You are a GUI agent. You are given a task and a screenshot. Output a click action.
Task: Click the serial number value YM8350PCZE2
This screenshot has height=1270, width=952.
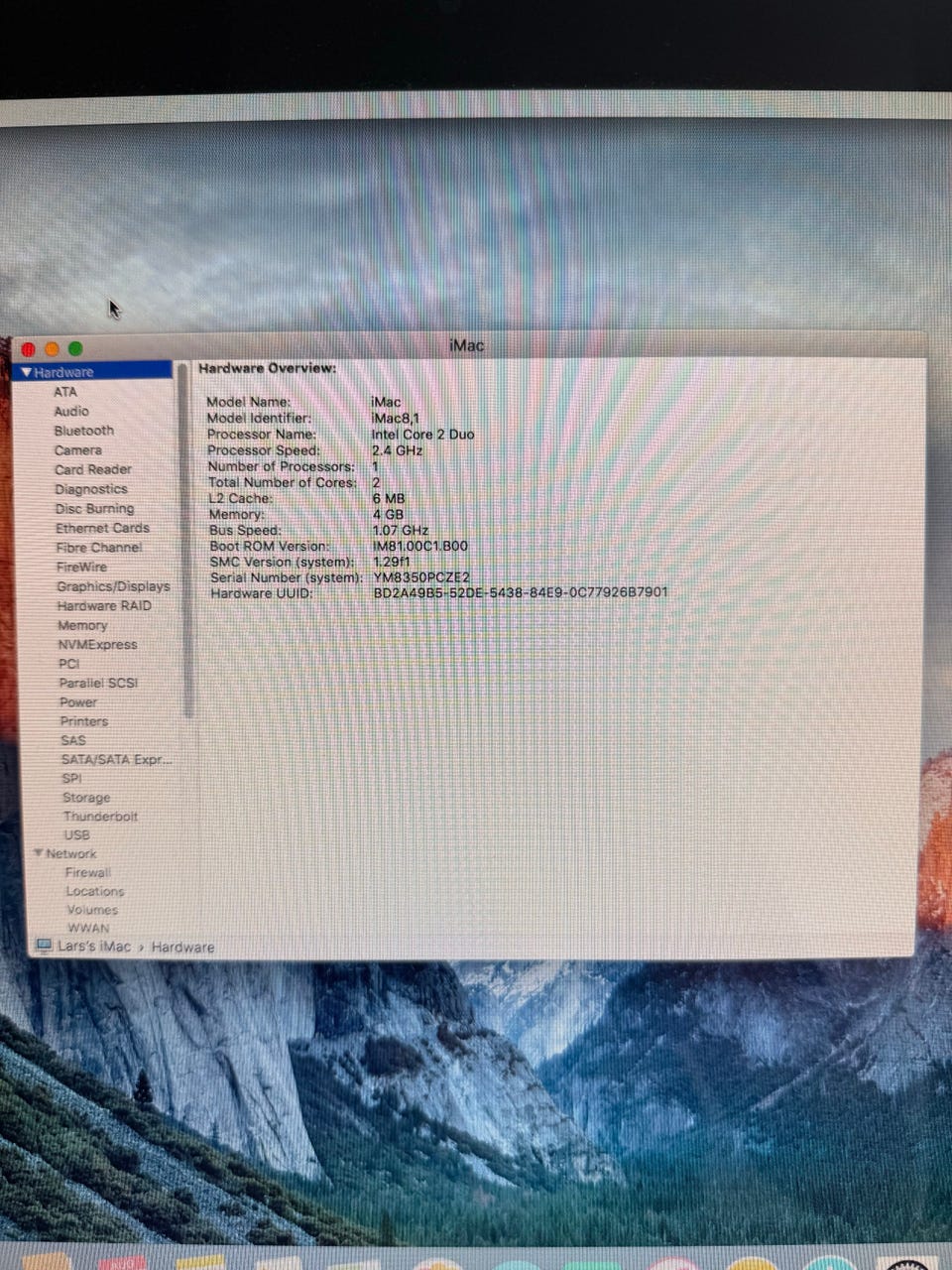[x=421, y=577]
